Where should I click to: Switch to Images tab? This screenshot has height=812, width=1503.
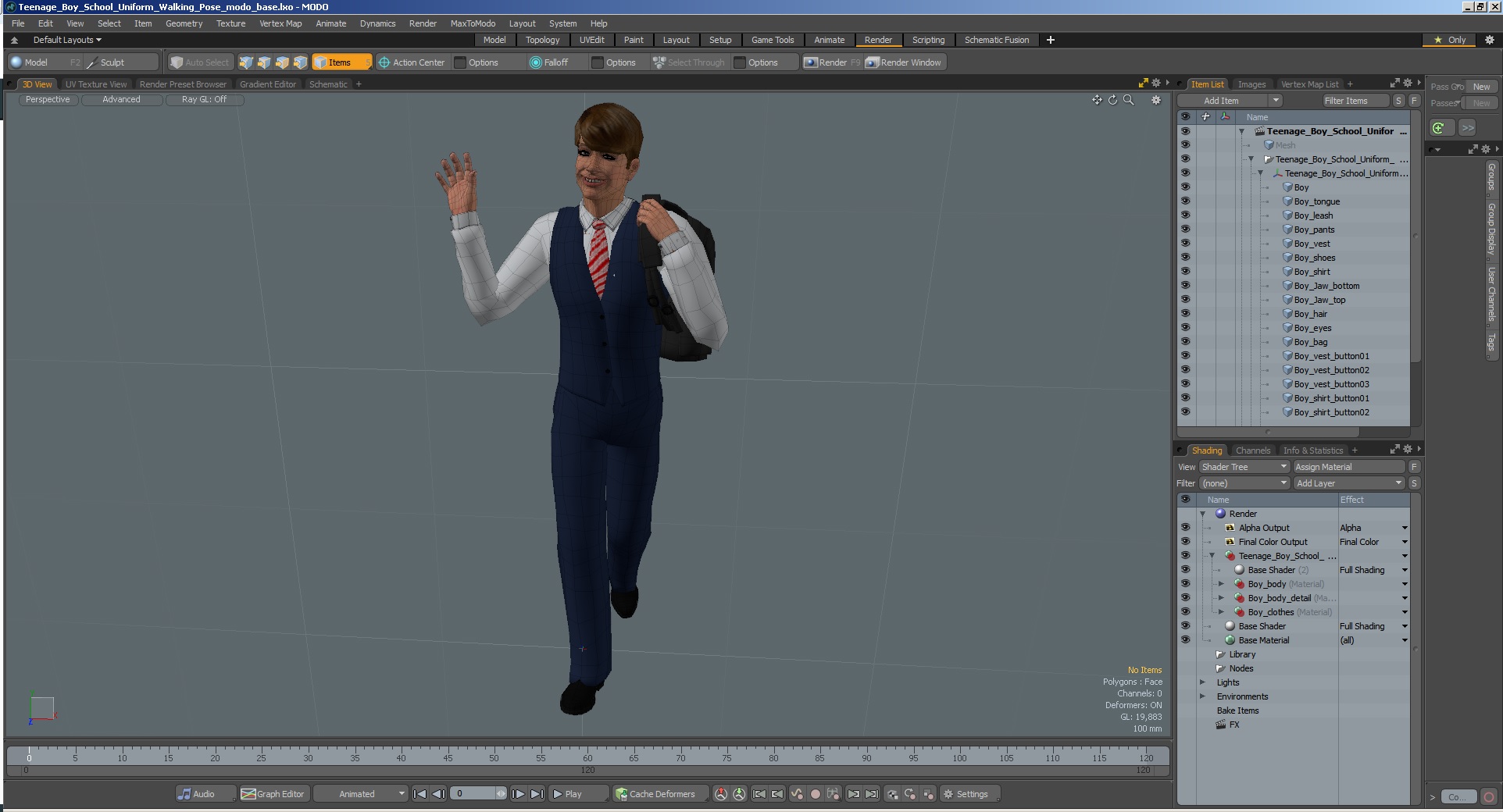coord(1251,84)
